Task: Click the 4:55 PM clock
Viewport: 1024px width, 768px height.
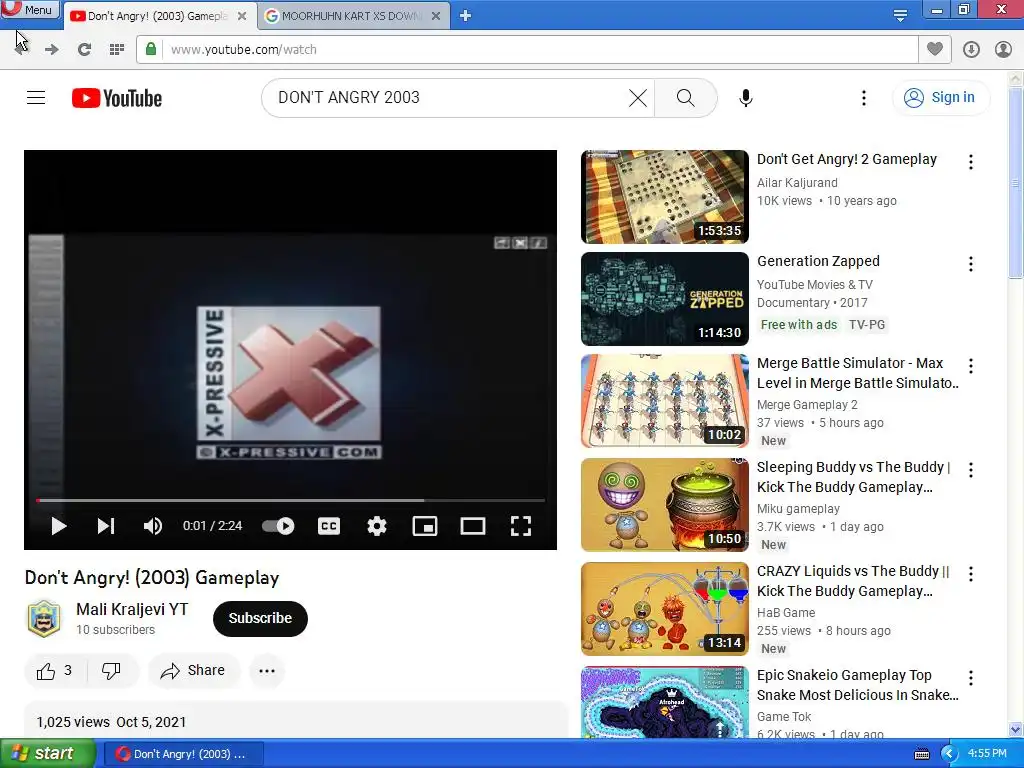Action: tap(987, 754)
